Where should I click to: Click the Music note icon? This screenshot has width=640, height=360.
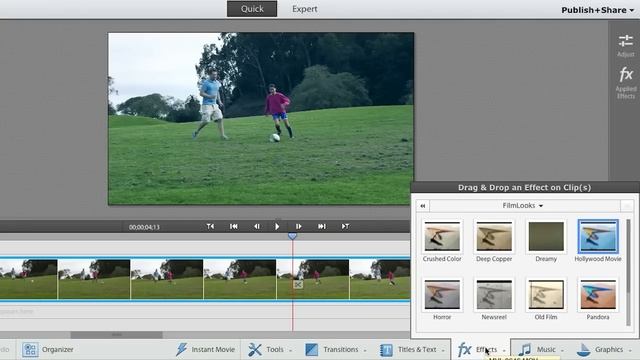pyautogui.click(x=525, y=349)
